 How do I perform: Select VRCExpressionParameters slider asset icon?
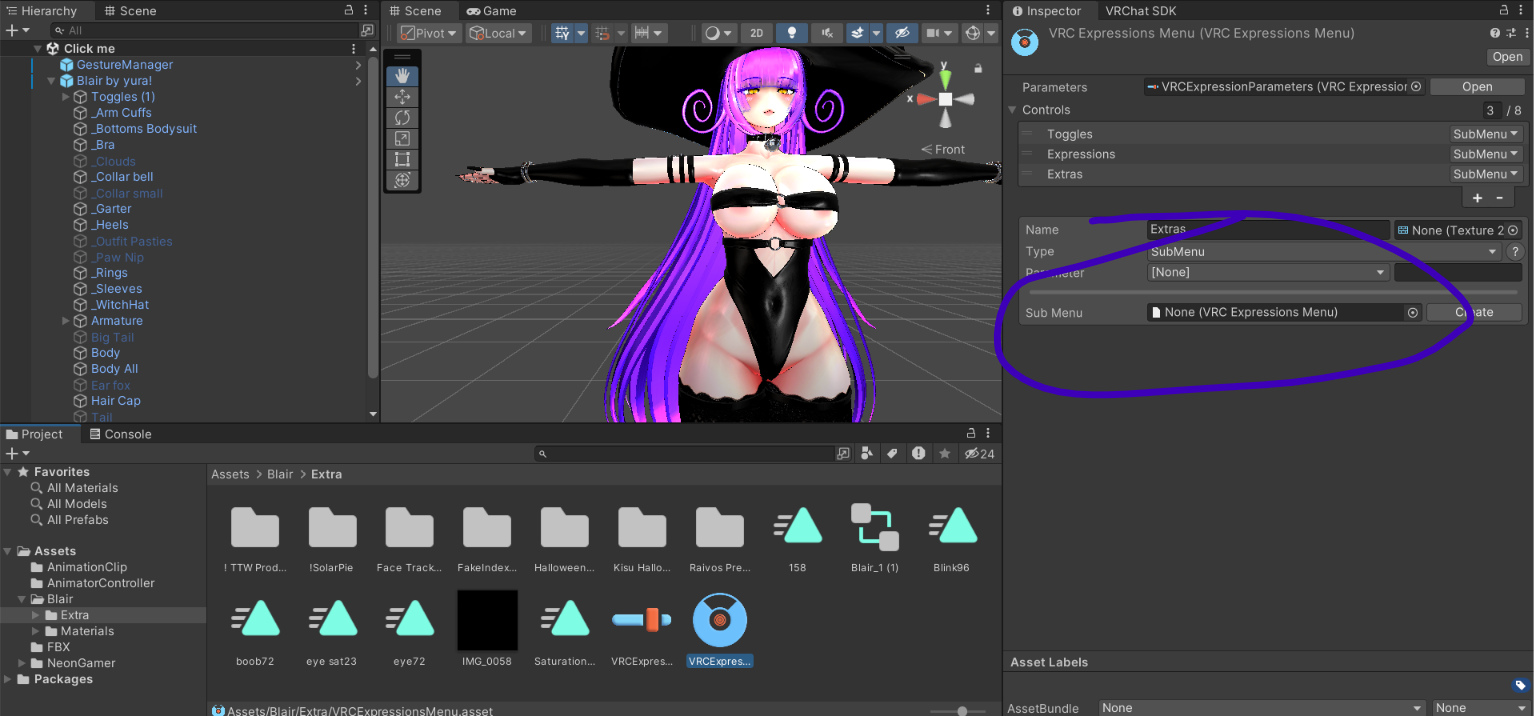(642, 621)
